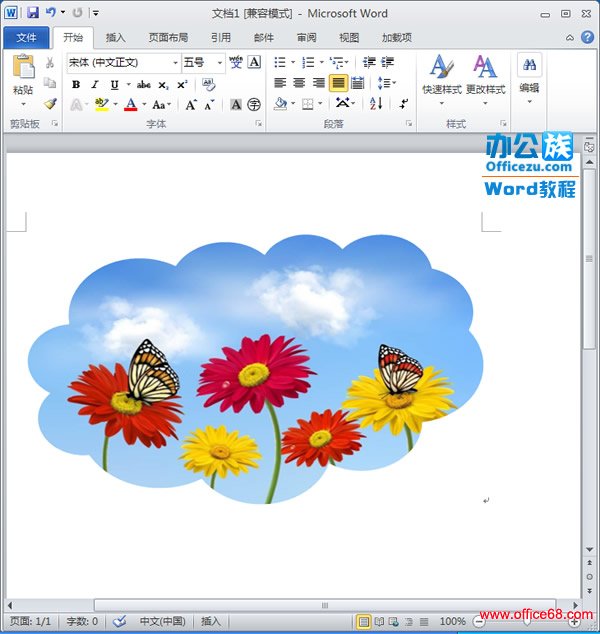
Task: Apply subscript formatting
Action: click(x=163, y=85)
